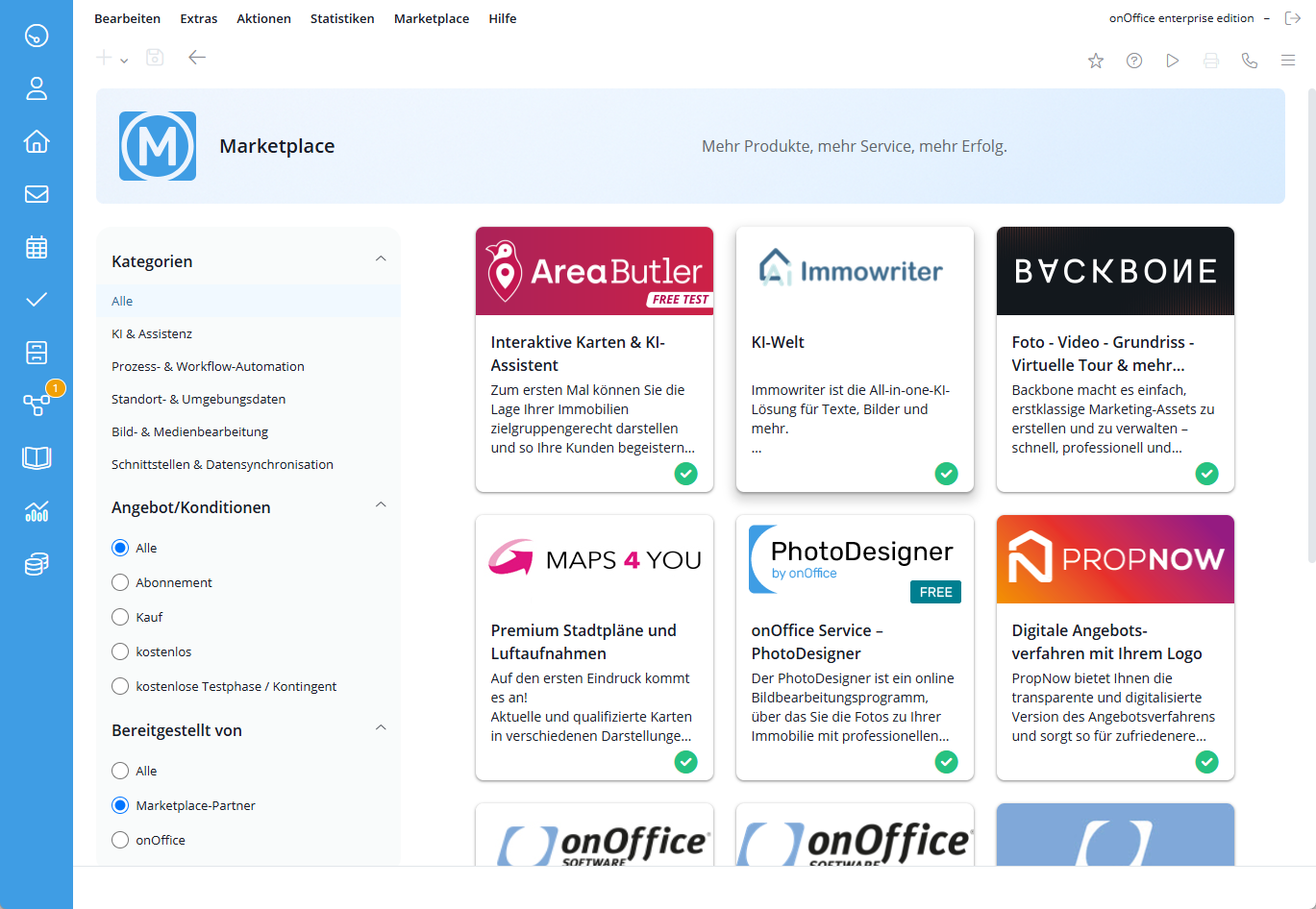Open the Immowriter card banner

tap(855, 271)
